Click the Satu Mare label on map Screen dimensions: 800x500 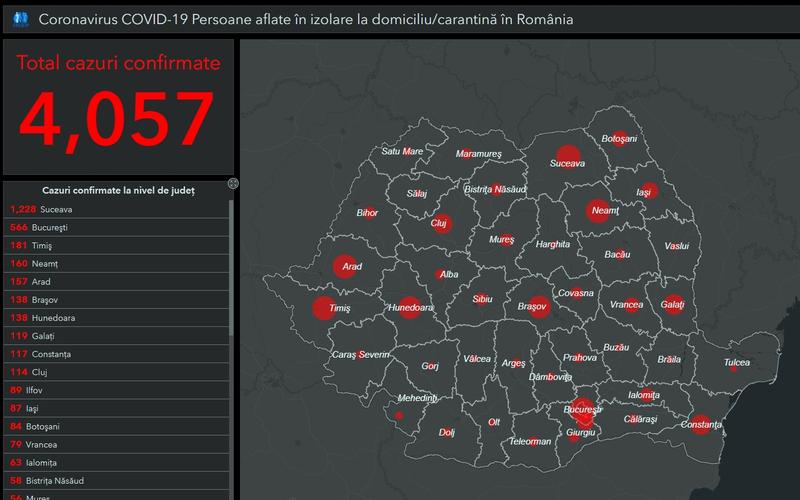[x=402, y=151]
